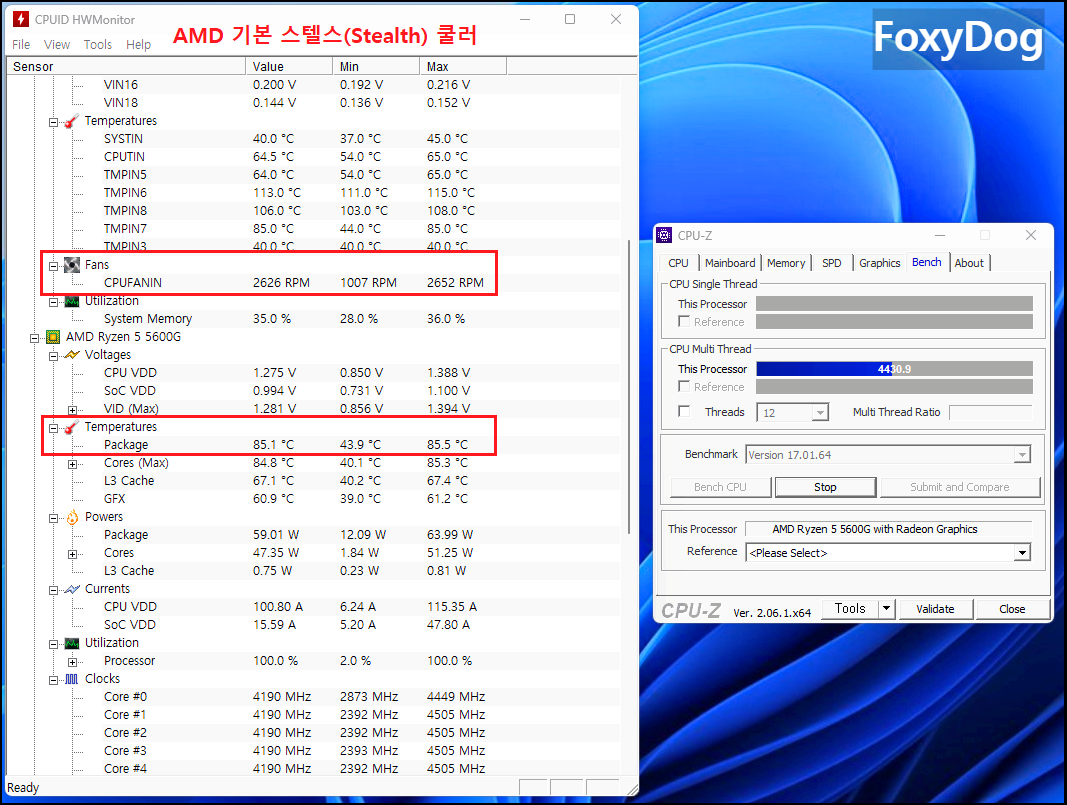Expand the Cores power row
The width and height of the screenshot is (1067, 805).
(72, 555)
